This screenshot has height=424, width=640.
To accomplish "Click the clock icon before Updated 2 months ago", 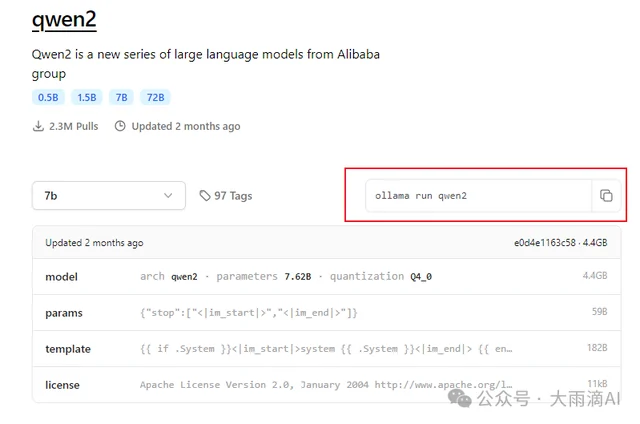I will click(120, 126).
